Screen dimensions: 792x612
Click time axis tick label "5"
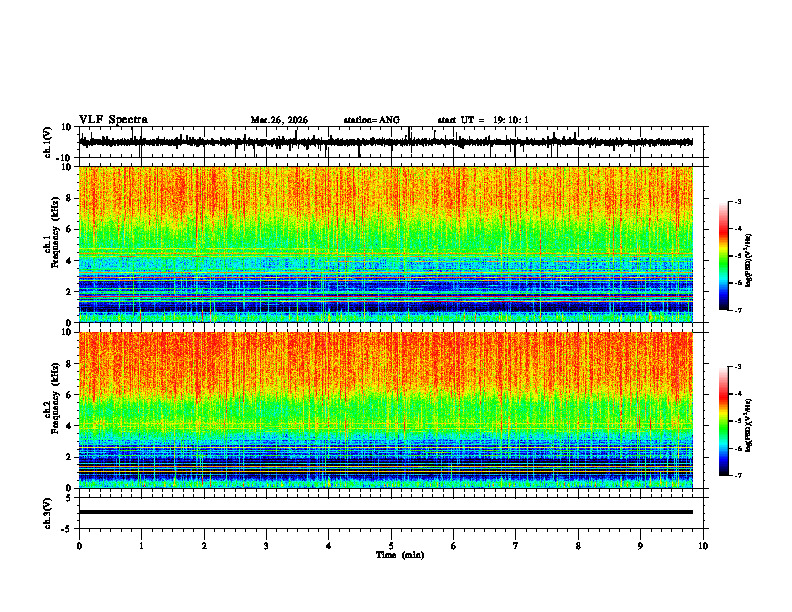[x=391, y=546]
